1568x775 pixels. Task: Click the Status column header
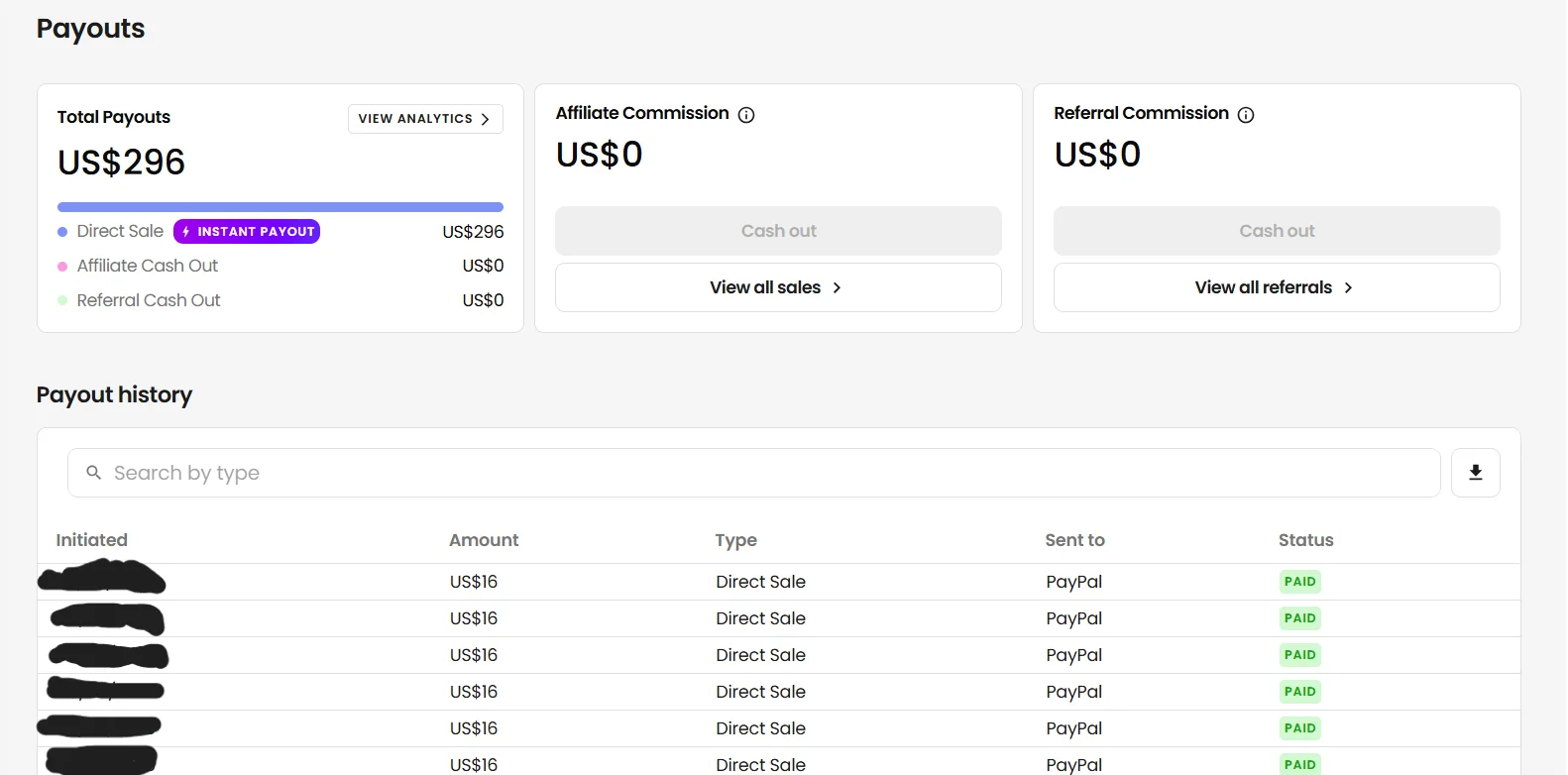(1305, 540)
